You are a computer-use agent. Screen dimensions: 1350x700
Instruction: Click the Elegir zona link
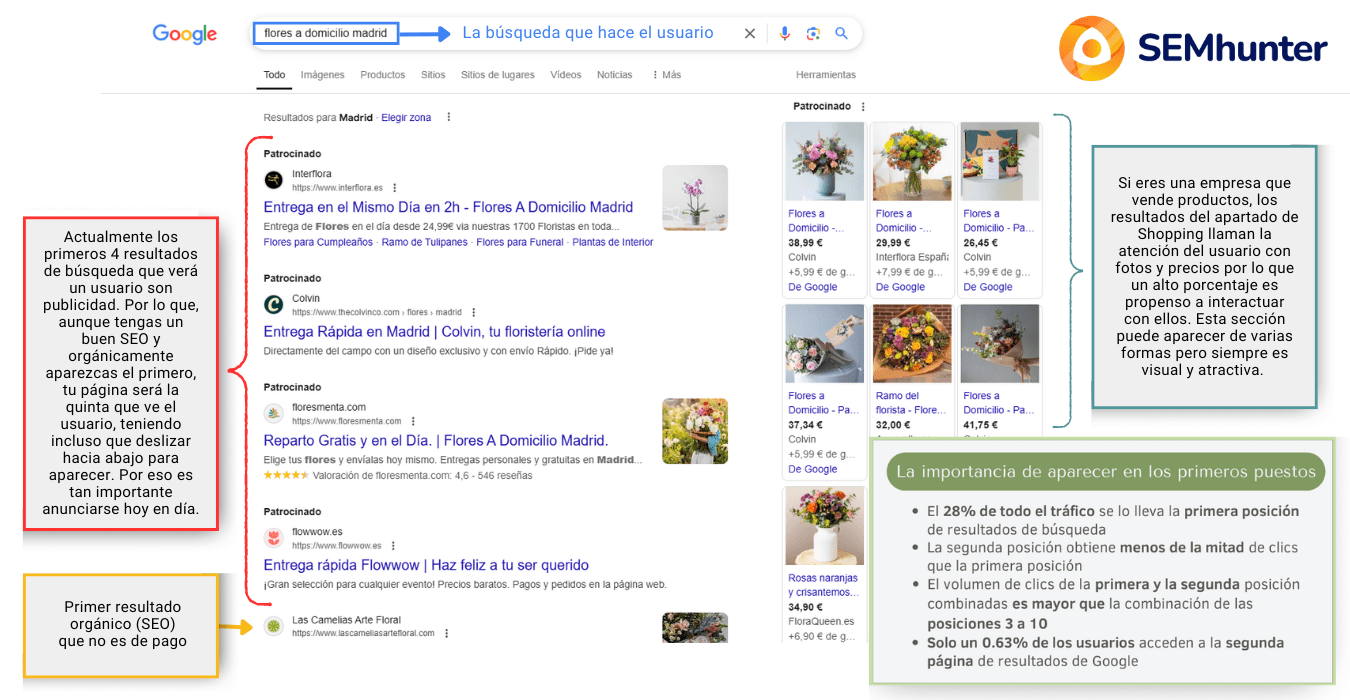tap(406, 118)
